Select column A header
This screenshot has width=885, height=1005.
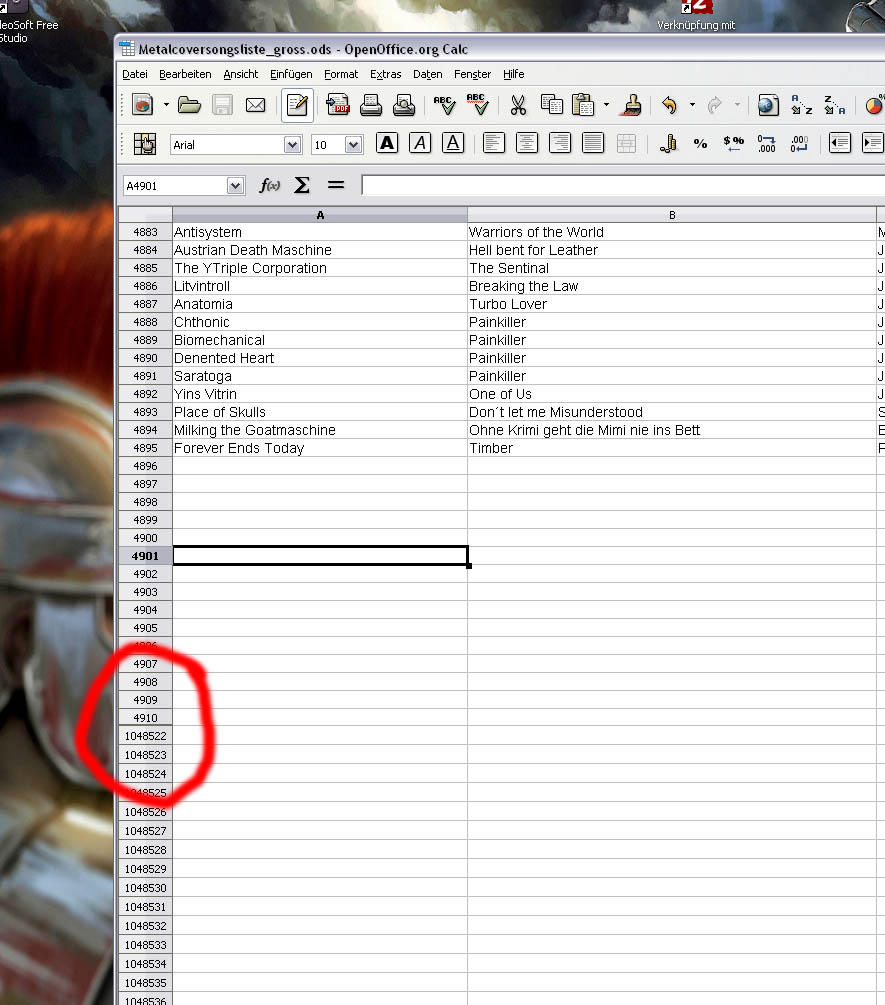coord(320,215)
